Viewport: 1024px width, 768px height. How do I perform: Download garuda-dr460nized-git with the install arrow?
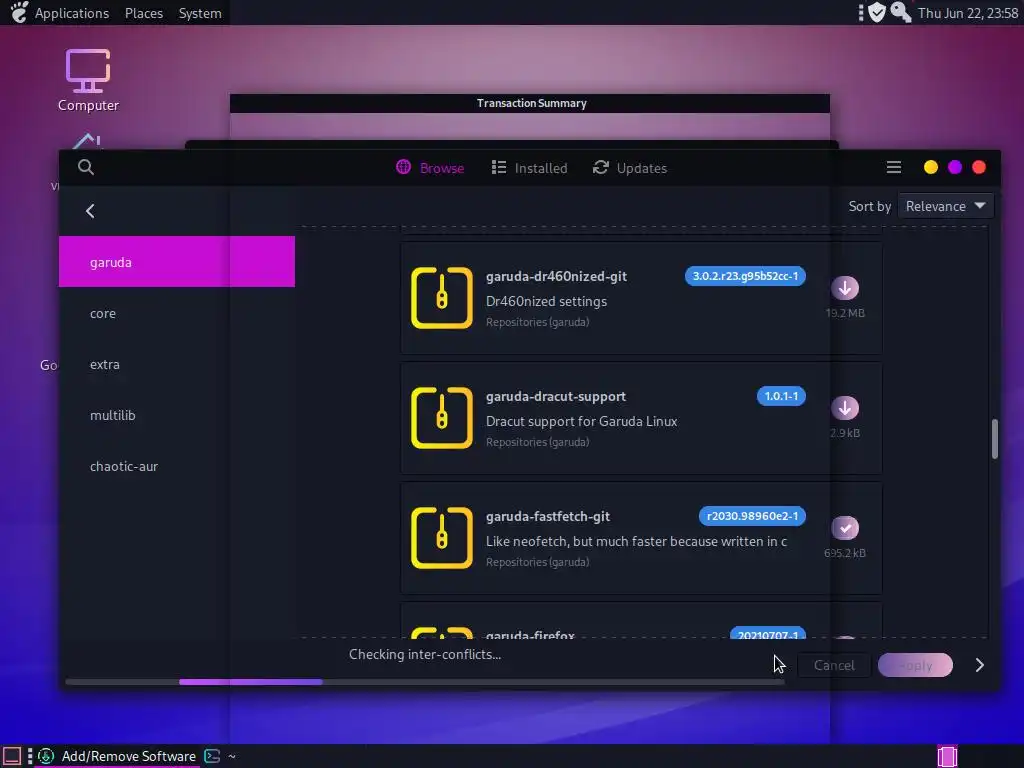[844, 288]
